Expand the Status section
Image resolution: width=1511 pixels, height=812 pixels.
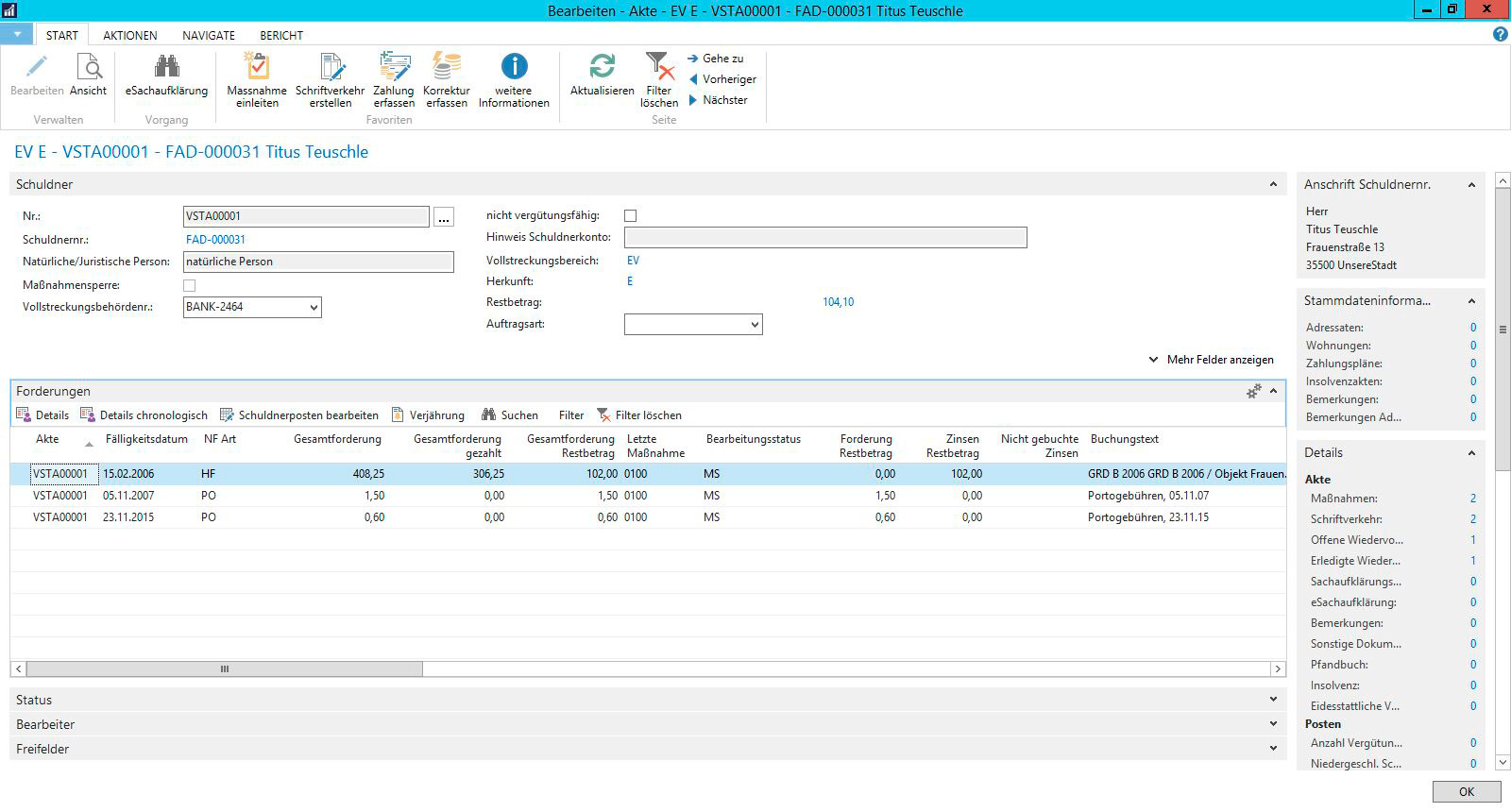coord(34,700)
